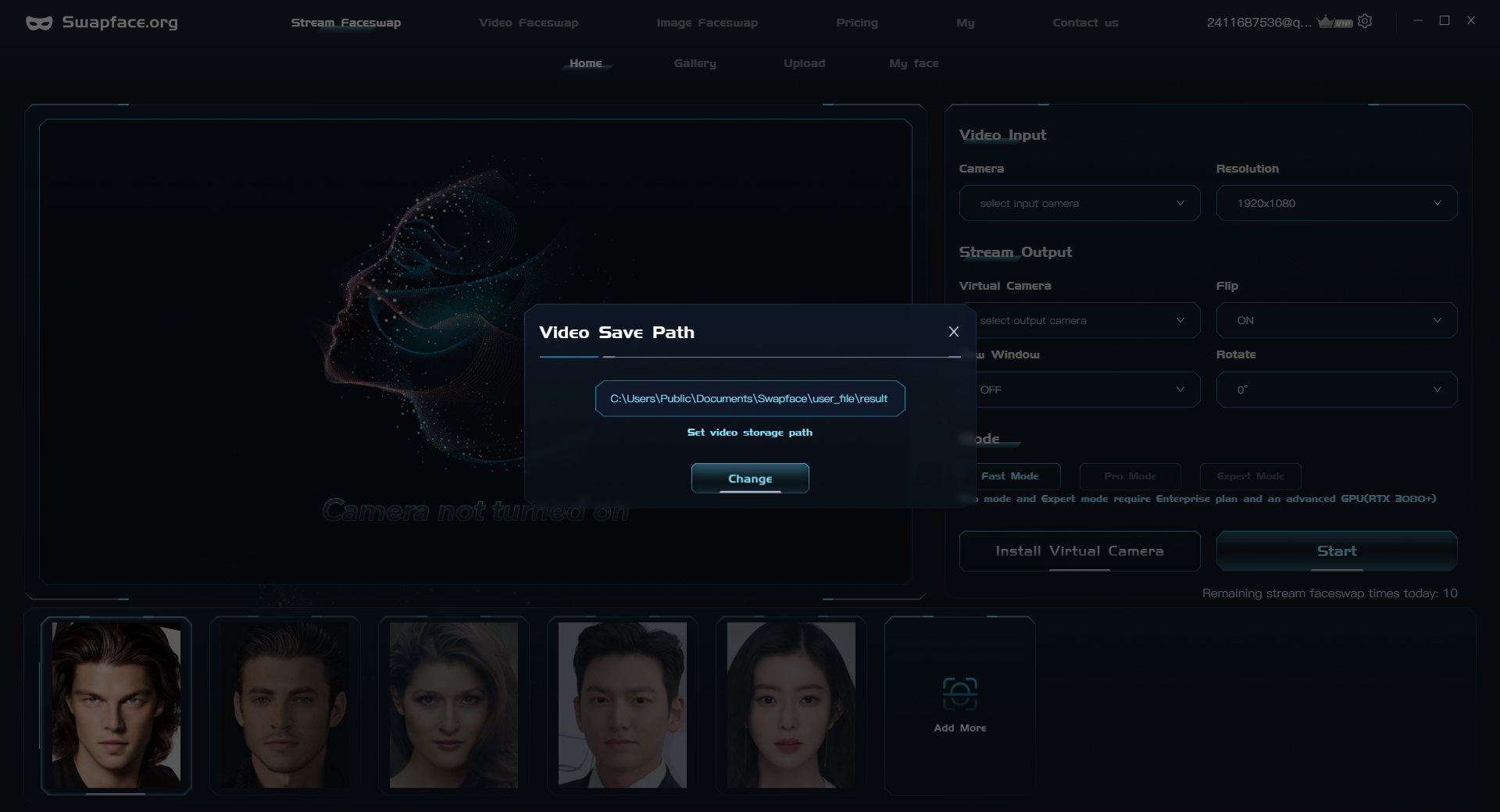This screenshot has width=1500, height=812.
Task: Close the Video Save Path dialog
Action: pyautogui.click(x=953, y=332)
